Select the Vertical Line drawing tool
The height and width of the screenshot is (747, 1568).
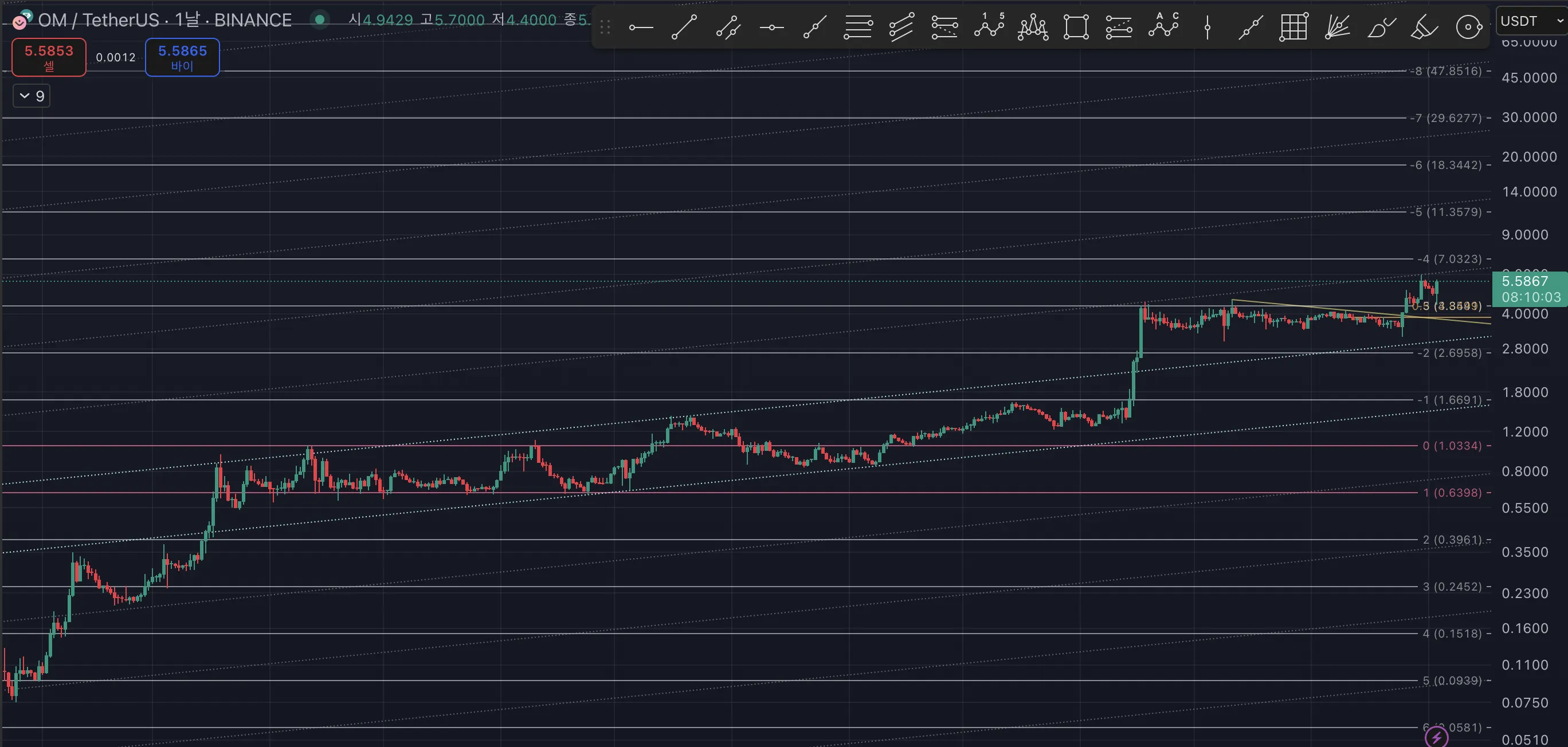coord(1207,27)
